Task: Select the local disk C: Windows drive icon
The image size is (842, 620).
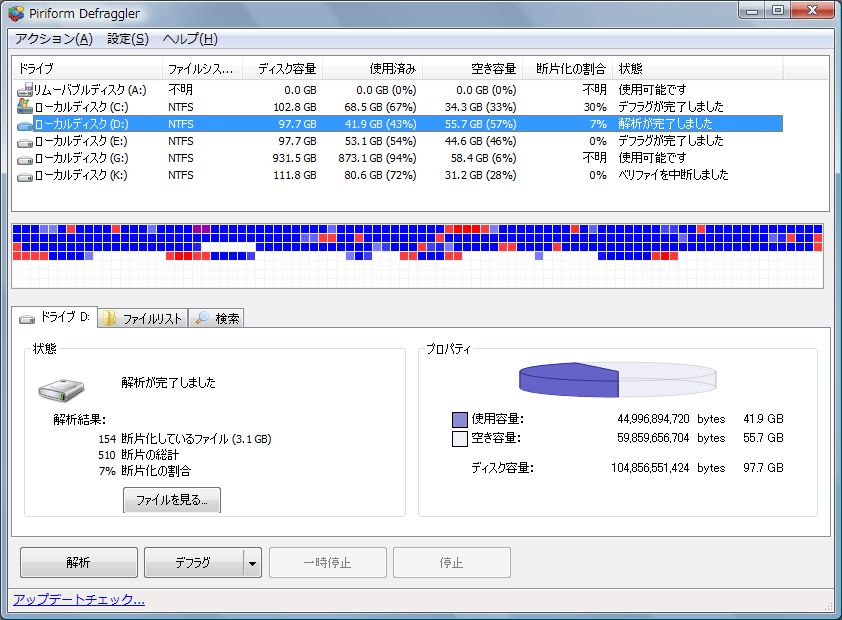Action: [x=25, y=106]
